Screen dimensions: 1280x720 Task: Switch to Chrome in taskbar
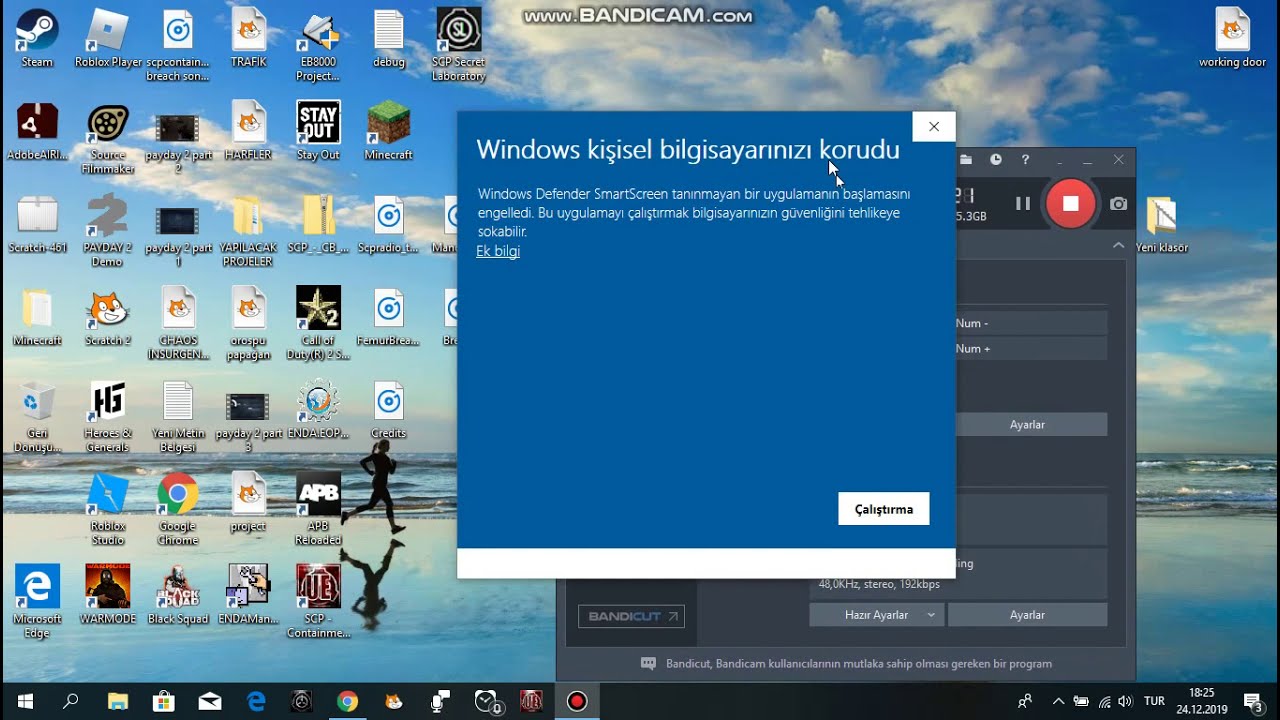(x=347, y=701)
